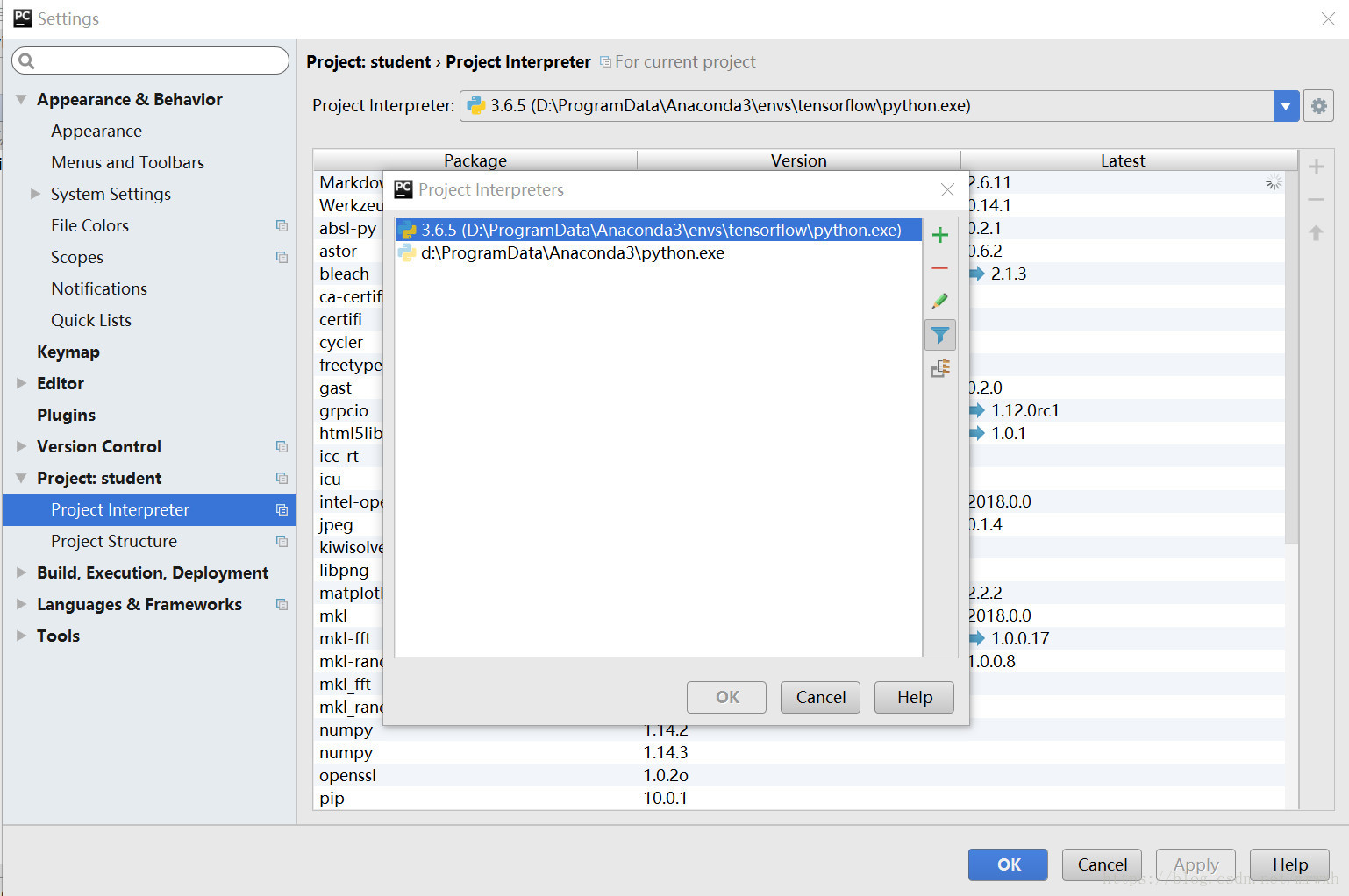
Task: Open Keymap settings
Action: point(68,352)
